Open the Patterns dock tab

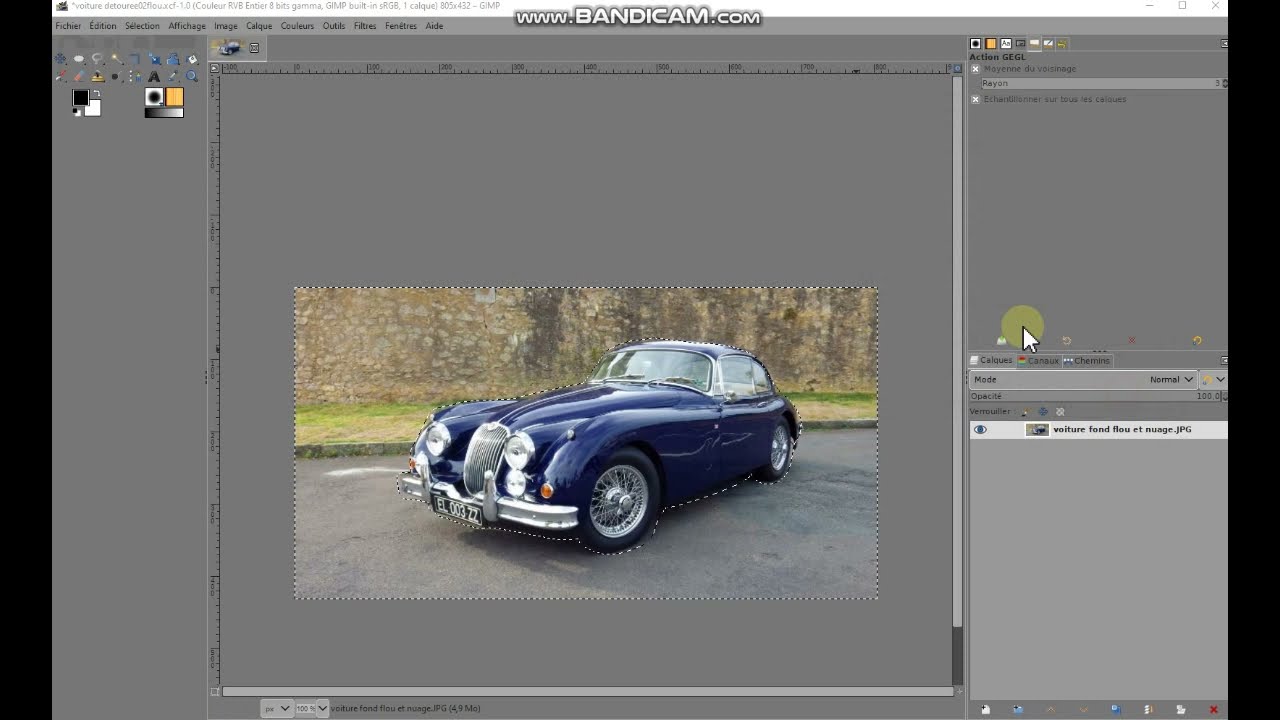pyautogui.click(x=990, y=44)
